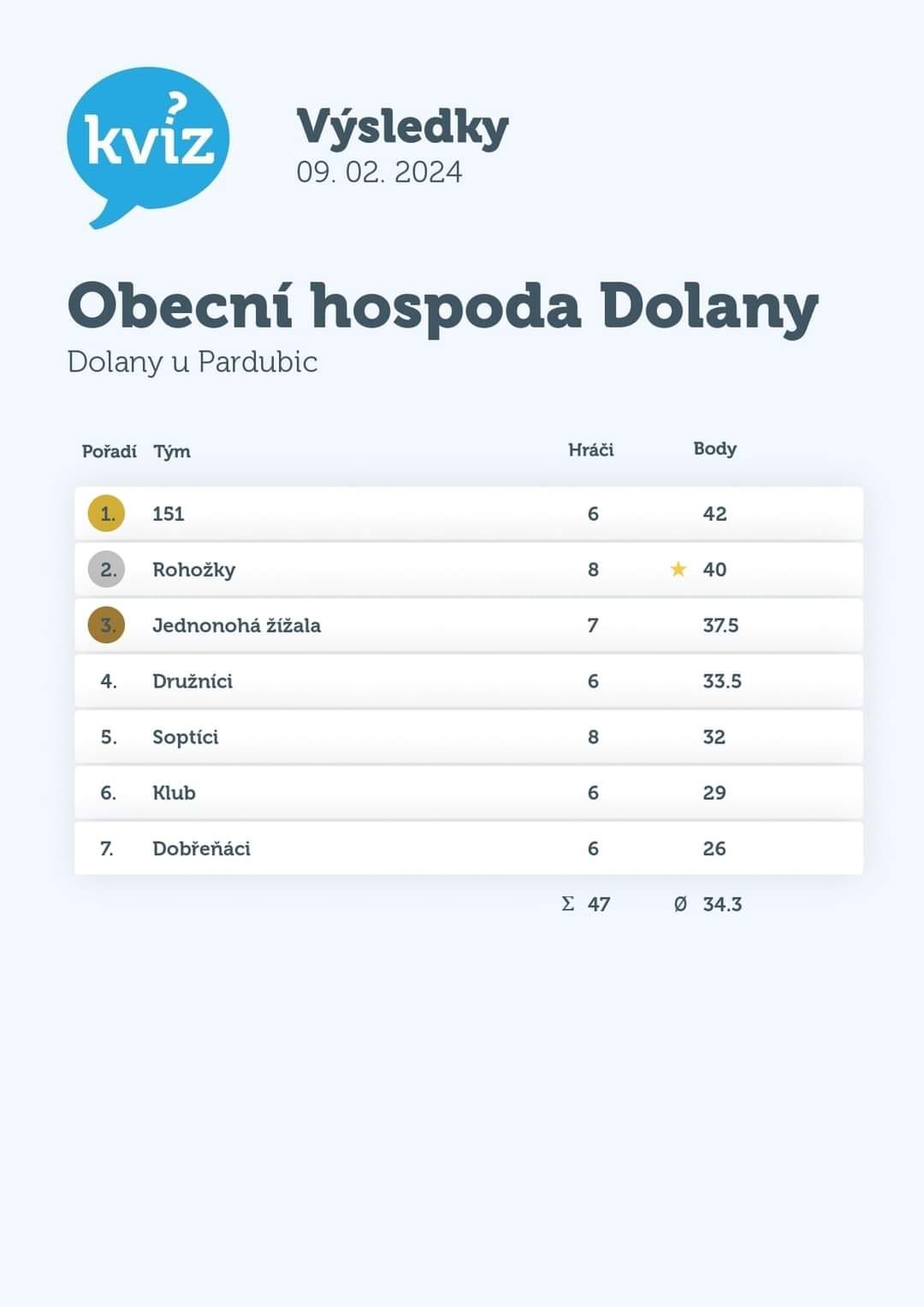The width and height of the screenshot is (924, 1307).
Task: Click the silver second place medal
Action: [107, 569]
